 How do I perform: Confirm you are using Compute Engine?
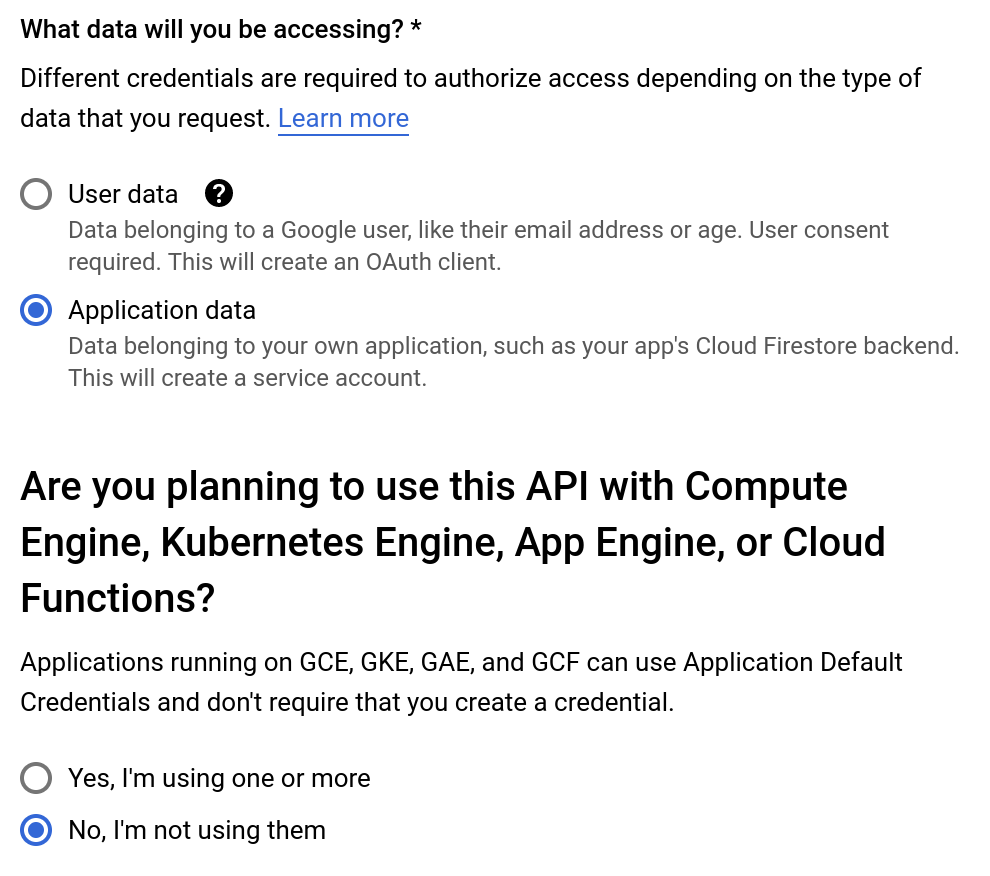tap(36, 778)
